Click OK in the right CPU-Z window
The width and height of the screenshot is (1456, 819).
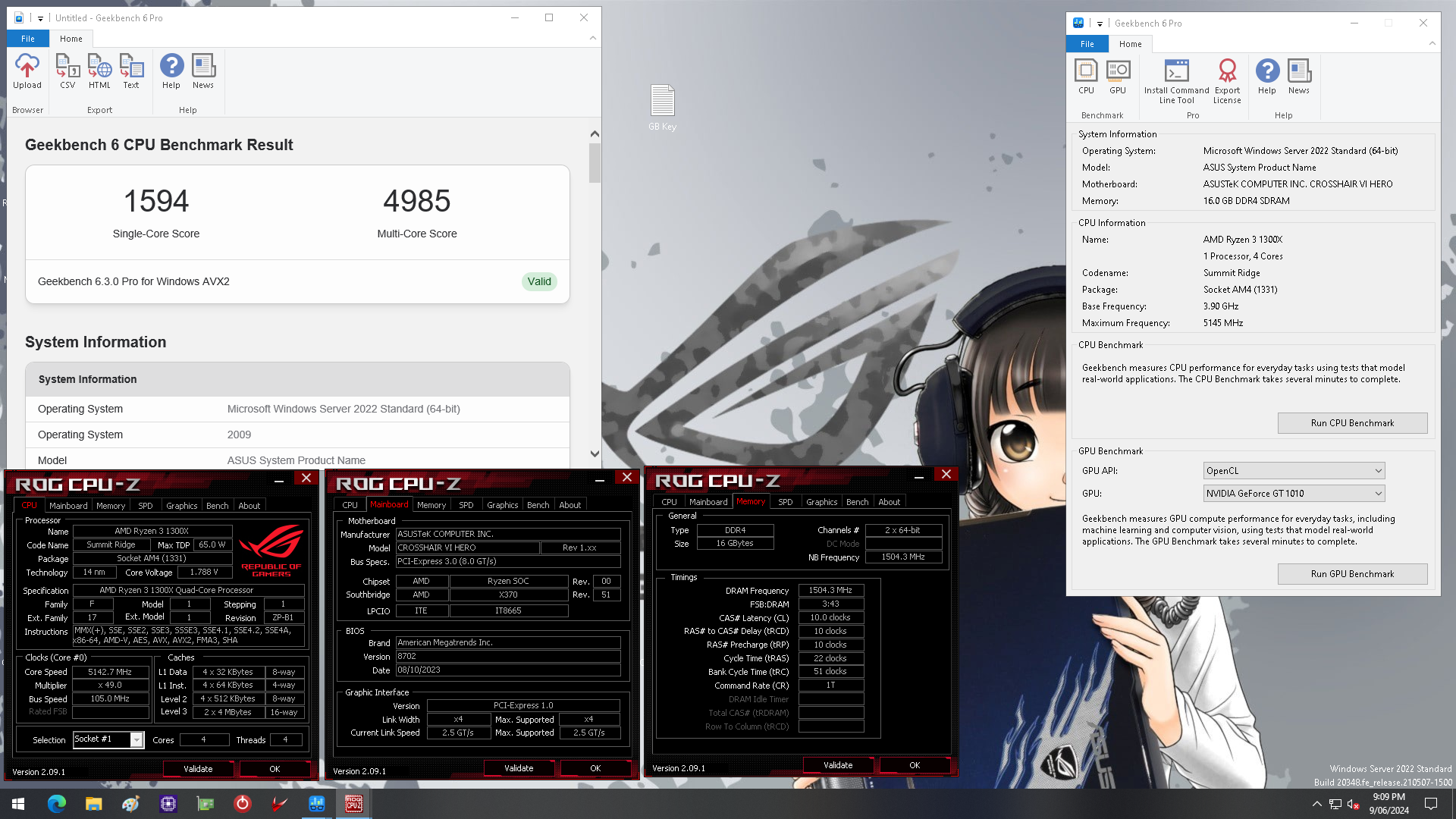[x=915, y=765]
